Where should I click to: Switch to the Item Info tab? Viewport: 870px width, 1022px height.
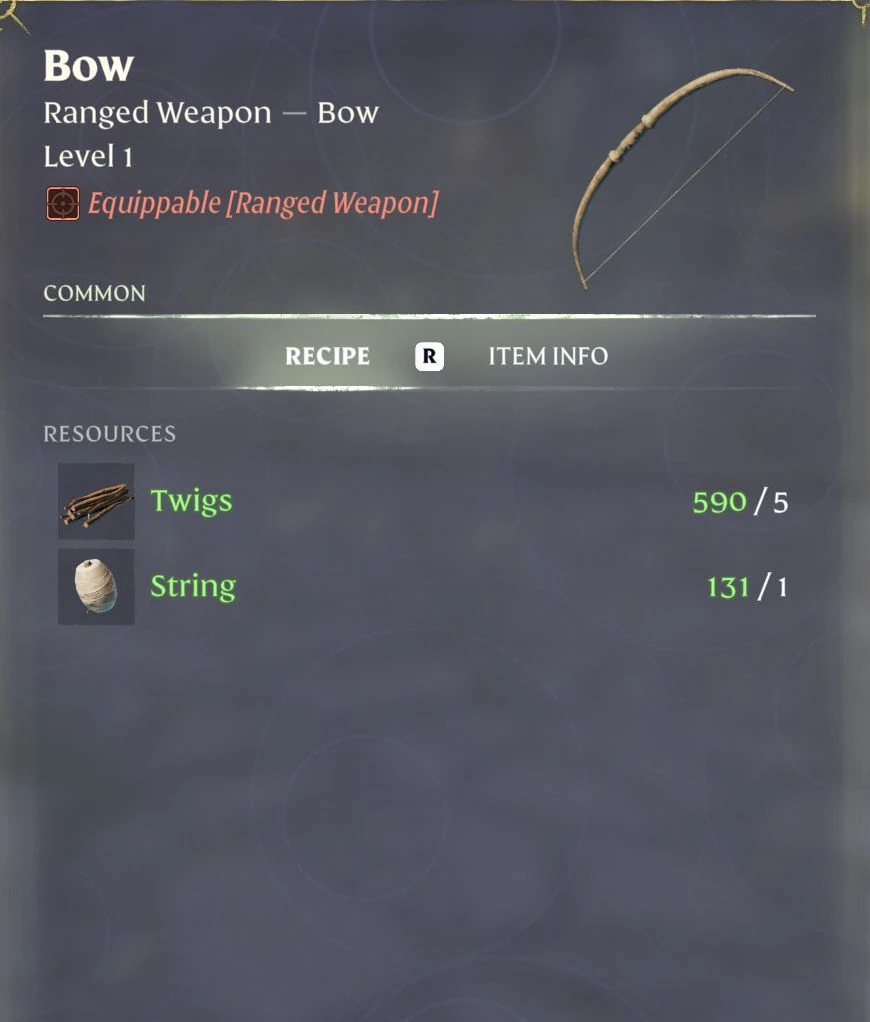[x=548, y=356]
